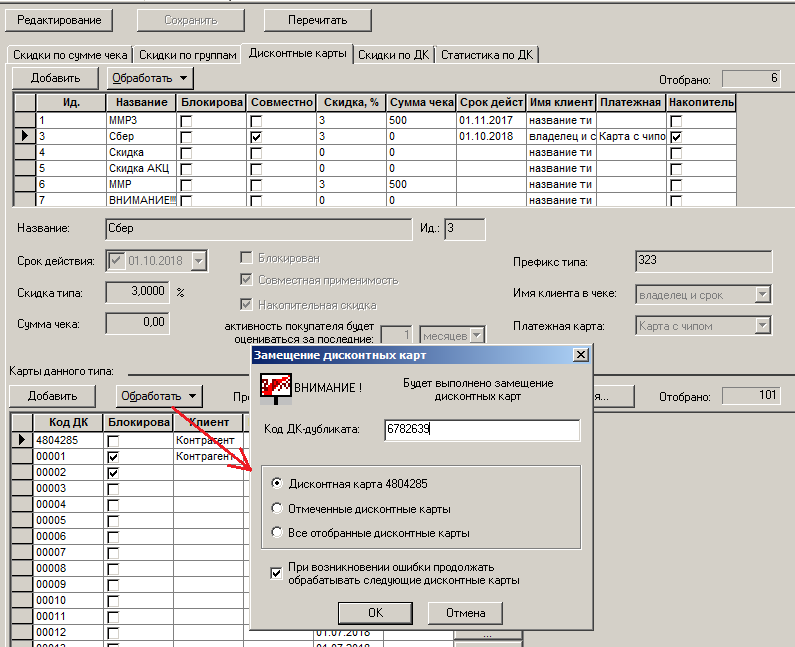The image size is (795, 647).
Task: Toggle block checkbox for card 00005
Action: click(114, 521)
